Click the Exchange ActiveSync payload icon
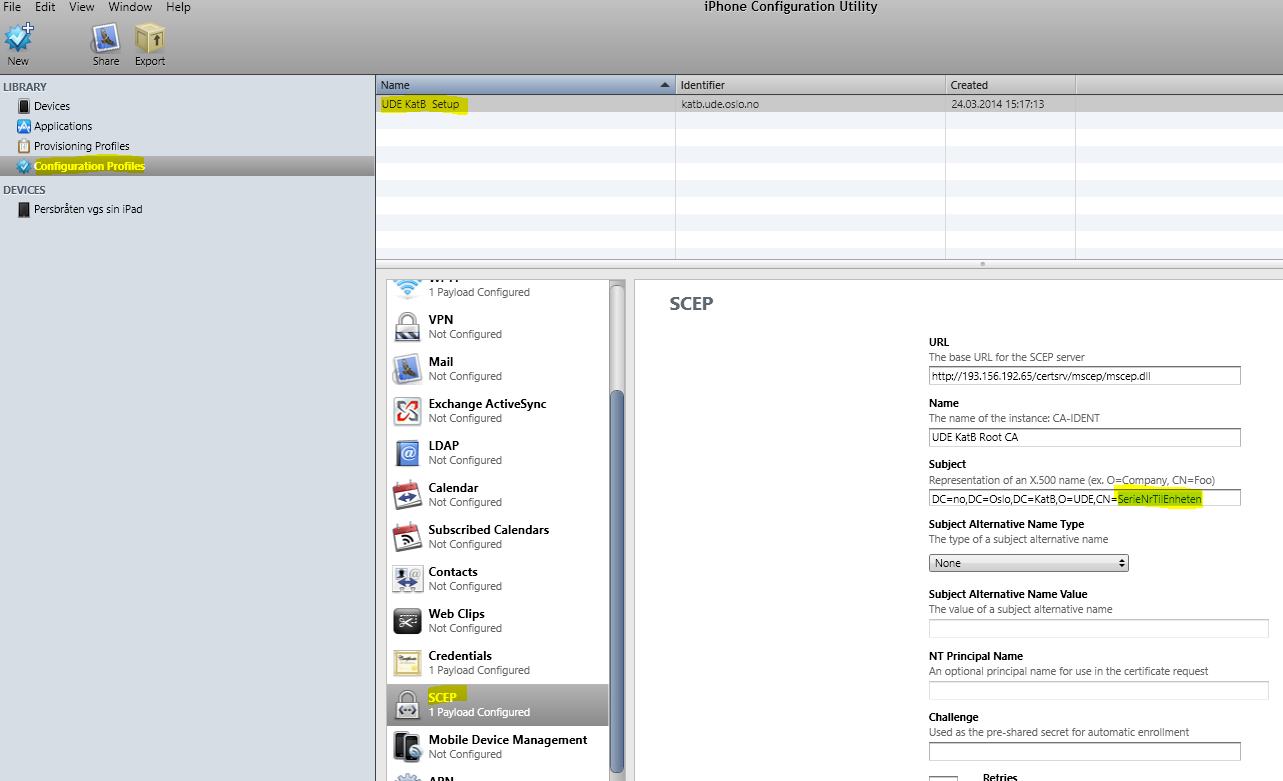The width and height of the screenshot is (1283, 781). pyautogui.click(x=407, y=411)
